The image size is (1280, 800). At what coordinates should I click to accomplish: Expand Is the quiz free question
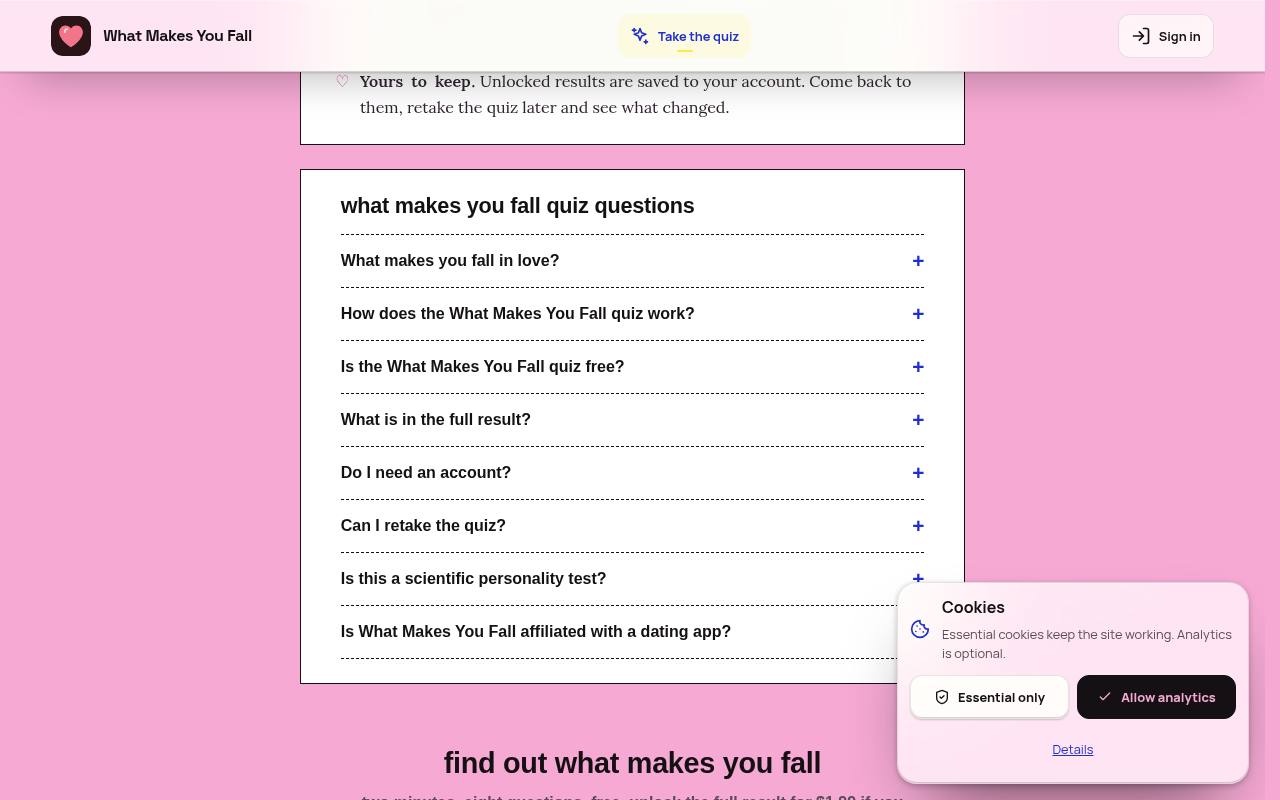click(x=632, y=367)
